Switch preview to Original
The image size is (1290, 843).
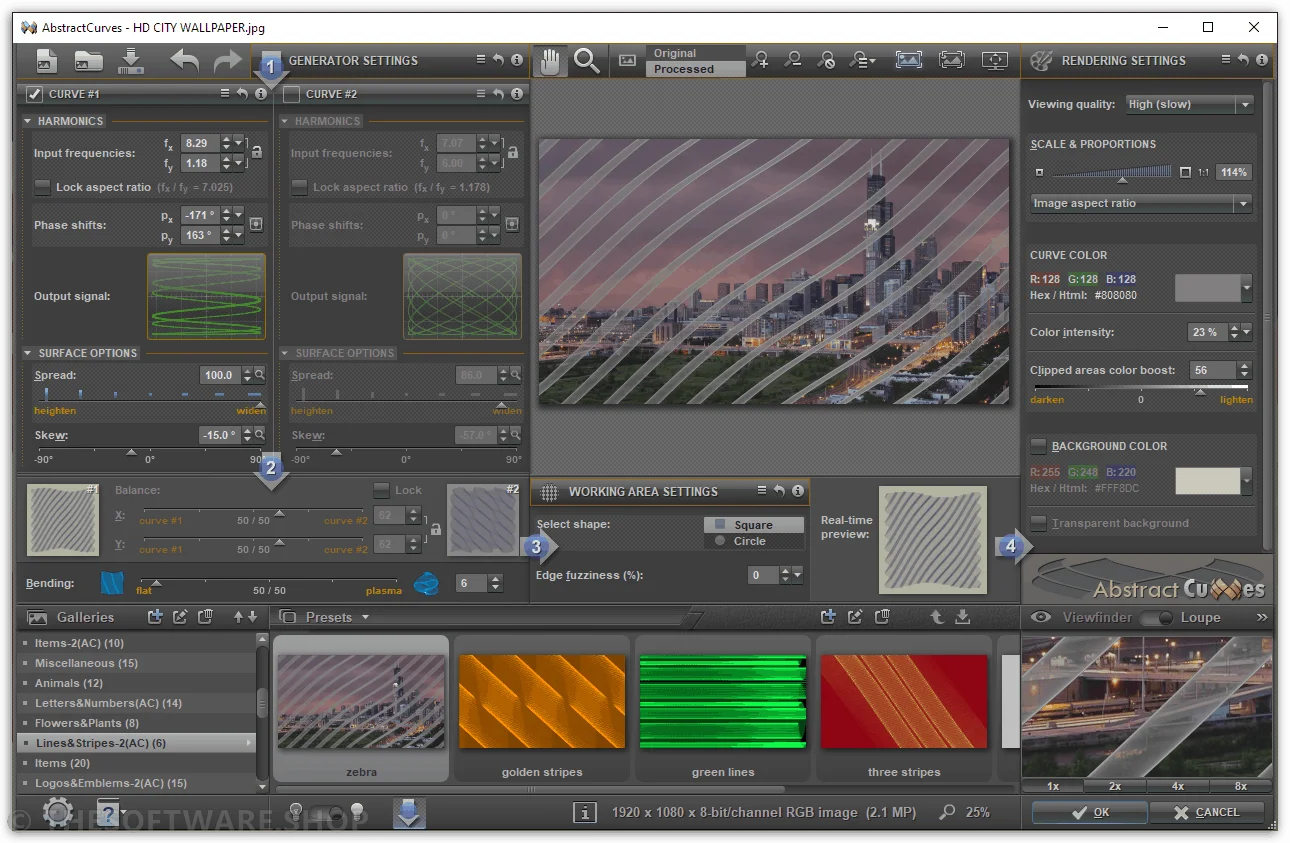[695, 53]
